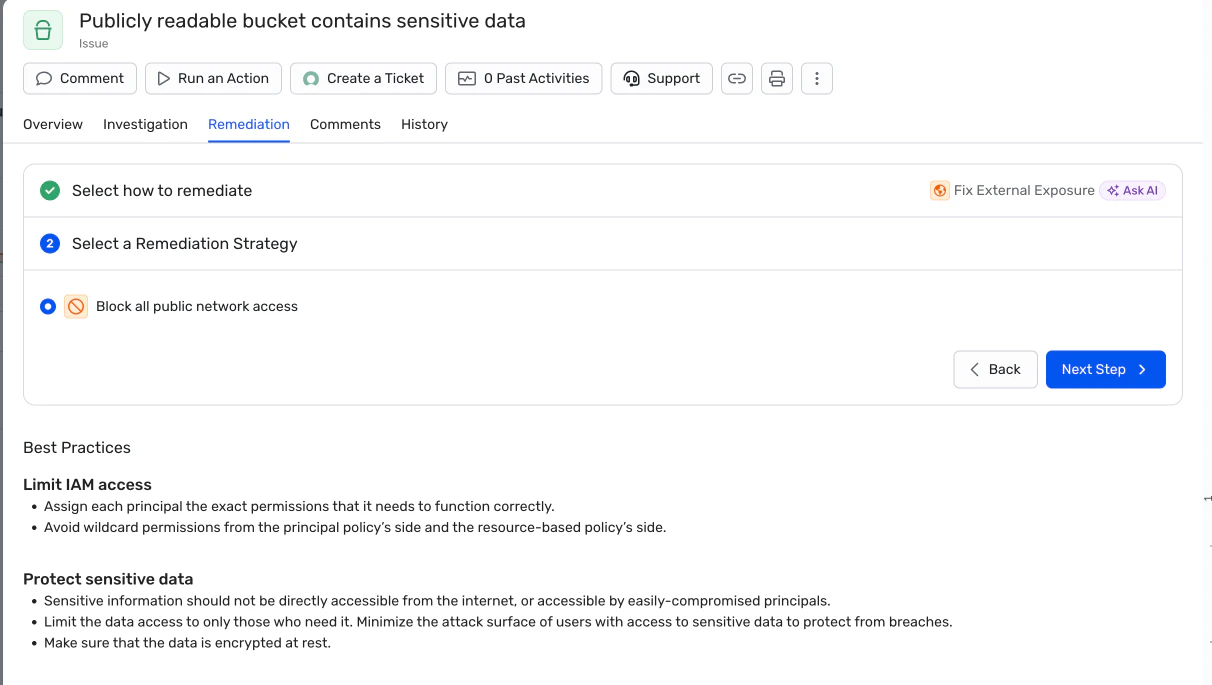Copy the issue link with chain icon
Viewport: 1212px width, 685px height.
click(x=737, y=78)
